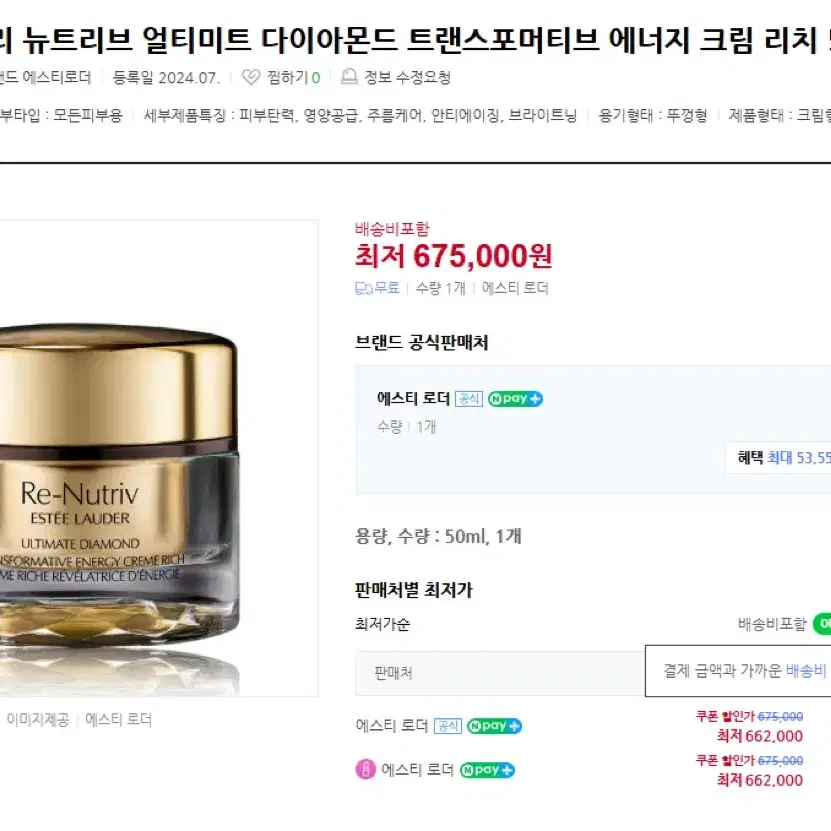Click the 판매처 column header

coord(393,673)
